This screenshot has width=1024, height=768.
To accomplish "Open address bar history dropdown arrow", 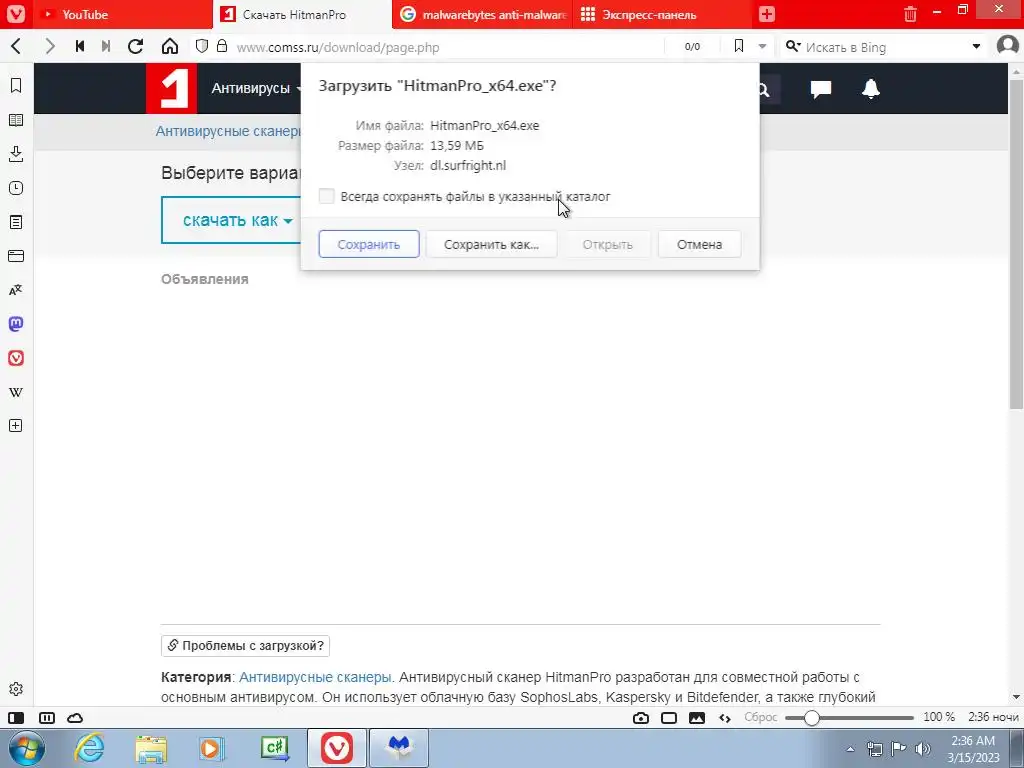I will (762, 46).
